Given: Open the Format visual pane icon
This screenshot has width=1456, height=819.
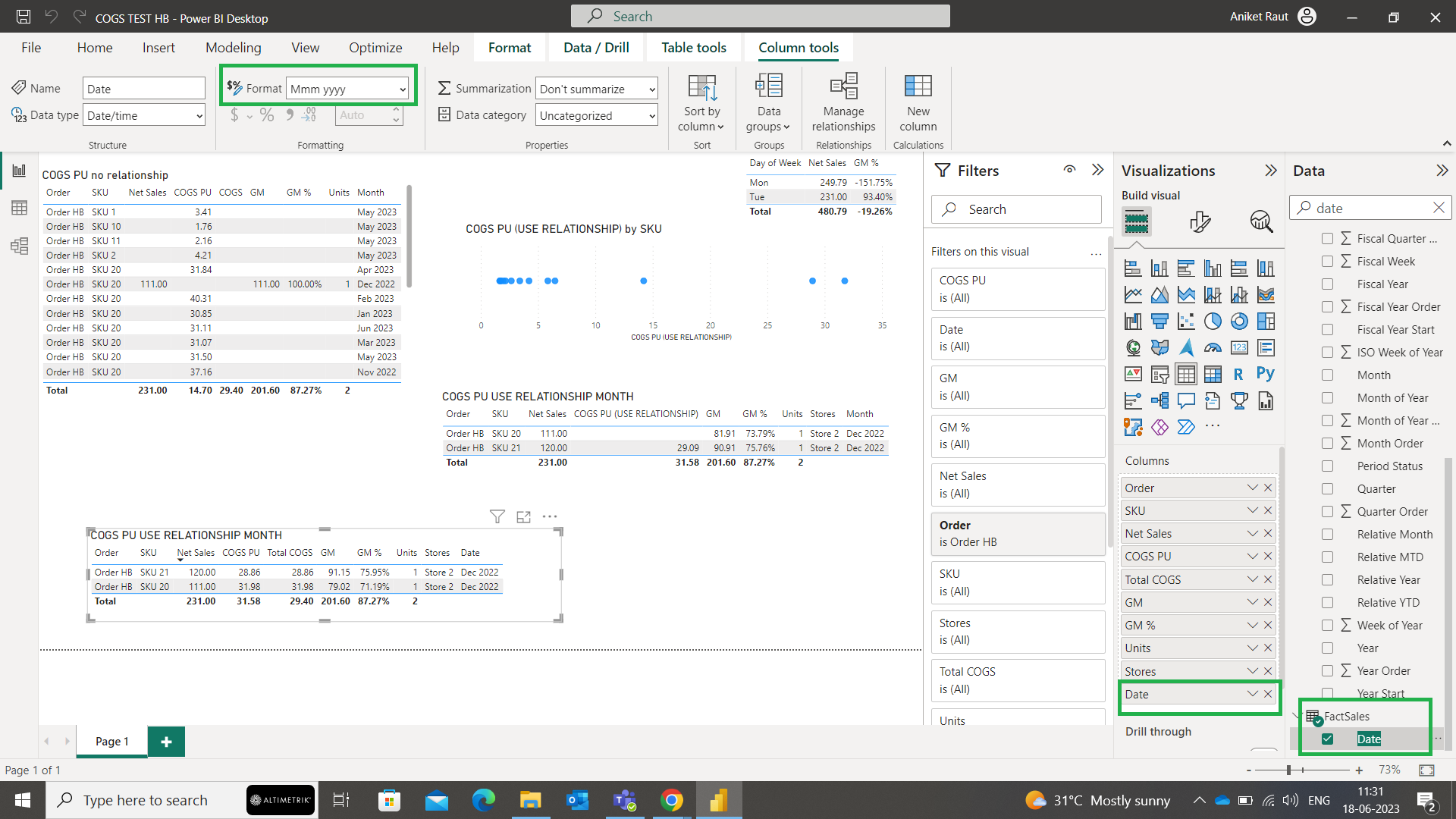Looking at the screenshot, I should (x=1200, y=221).
